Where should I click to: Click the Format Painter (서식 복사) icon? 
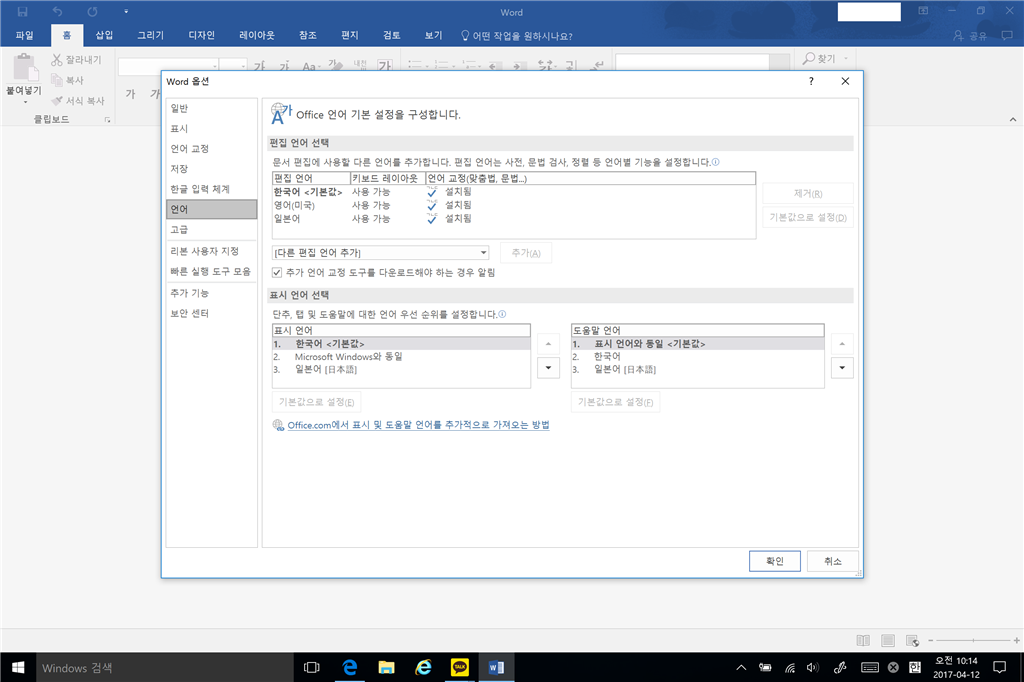tap(57, 101)
